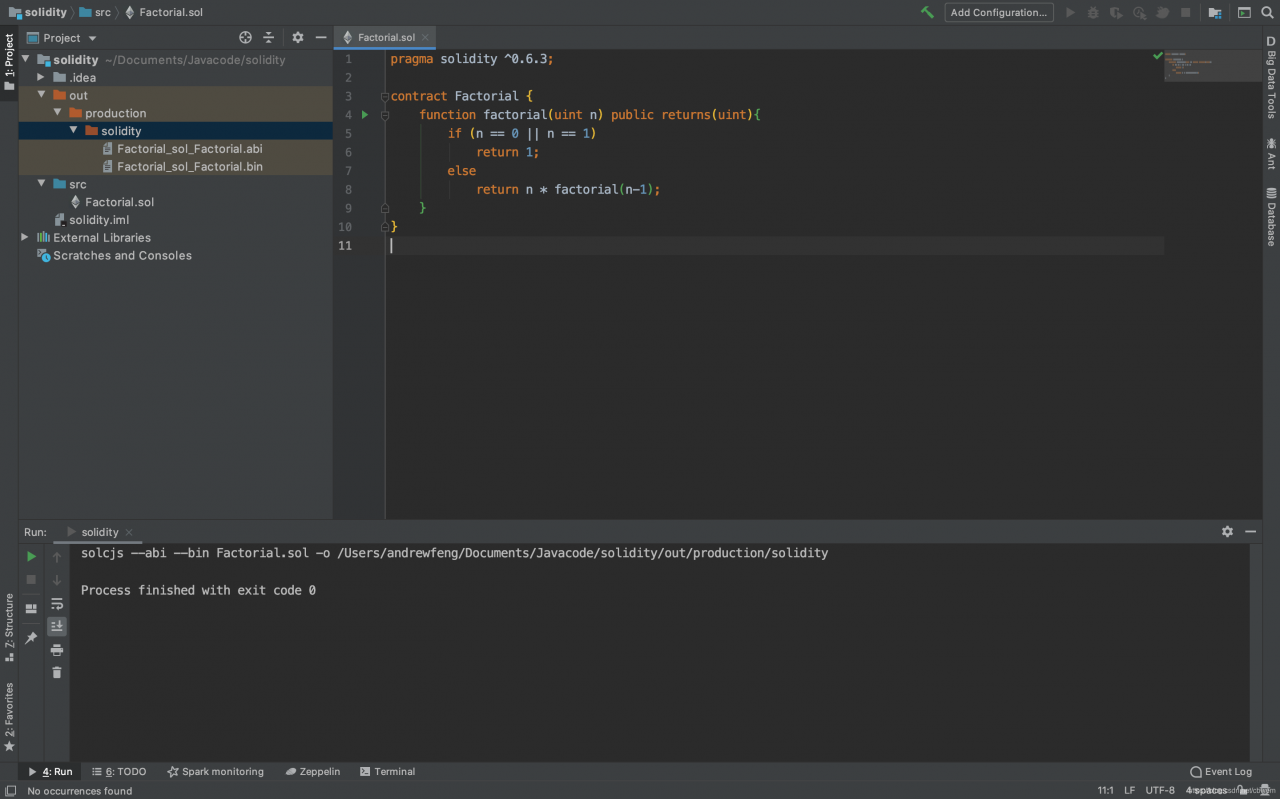Switch to the Terminal tool tab
The image size is (1280, 799).
coord(387,772)
